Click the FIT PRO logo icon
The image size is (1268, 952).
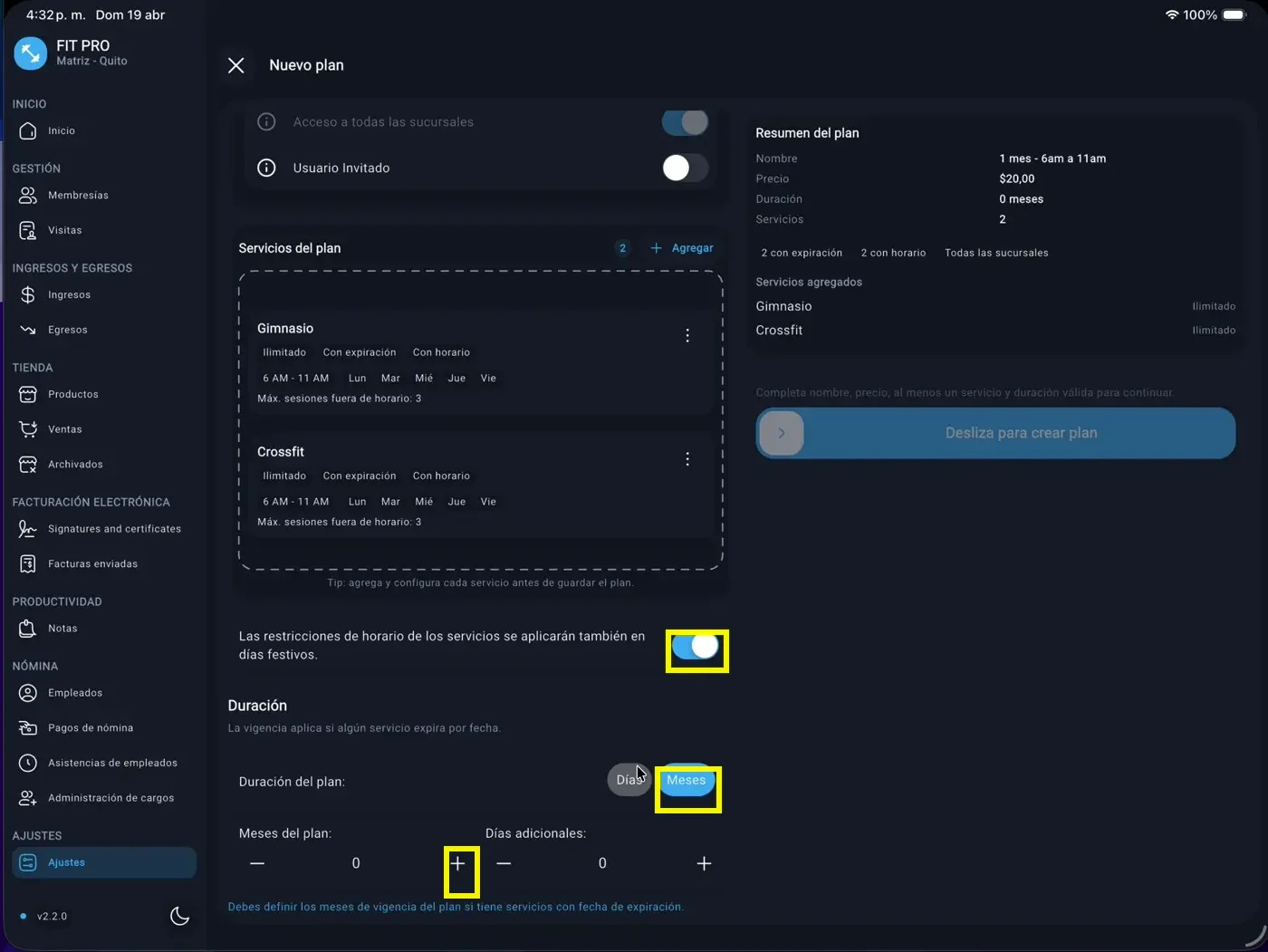pyautogui.click(x=30, y=53)
